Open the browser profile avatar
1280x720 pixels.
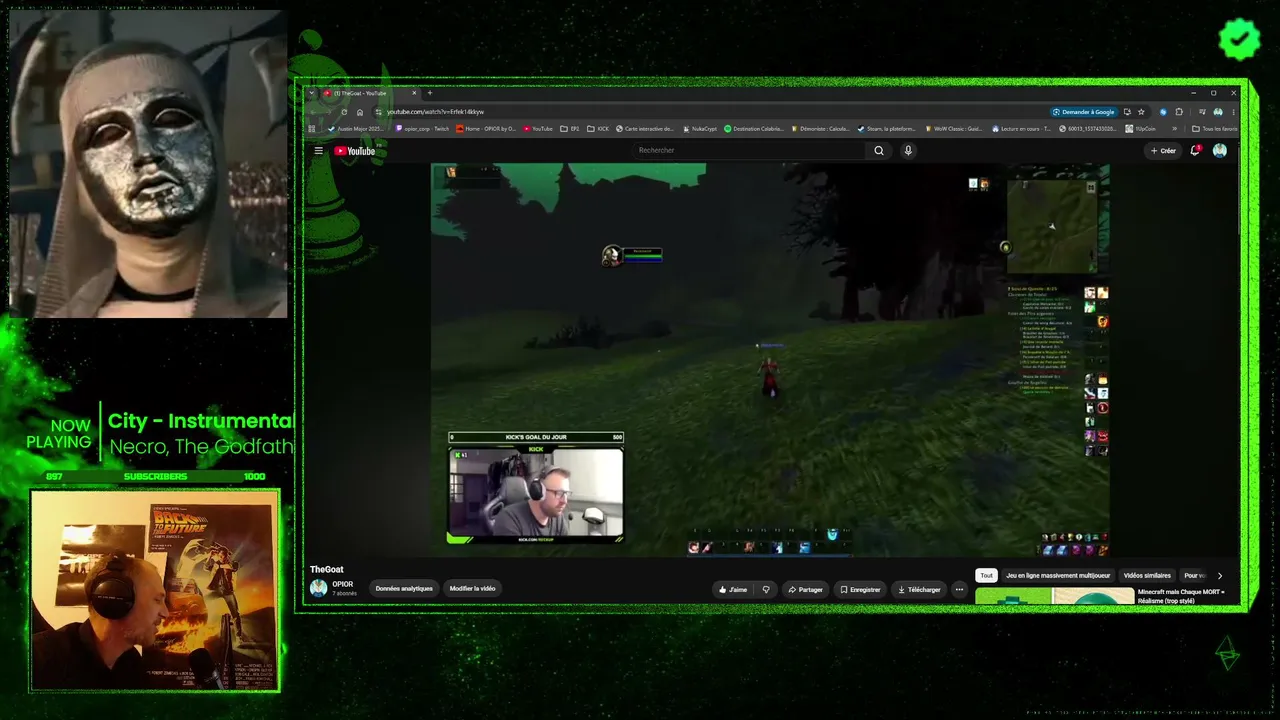coord(1218,112)
